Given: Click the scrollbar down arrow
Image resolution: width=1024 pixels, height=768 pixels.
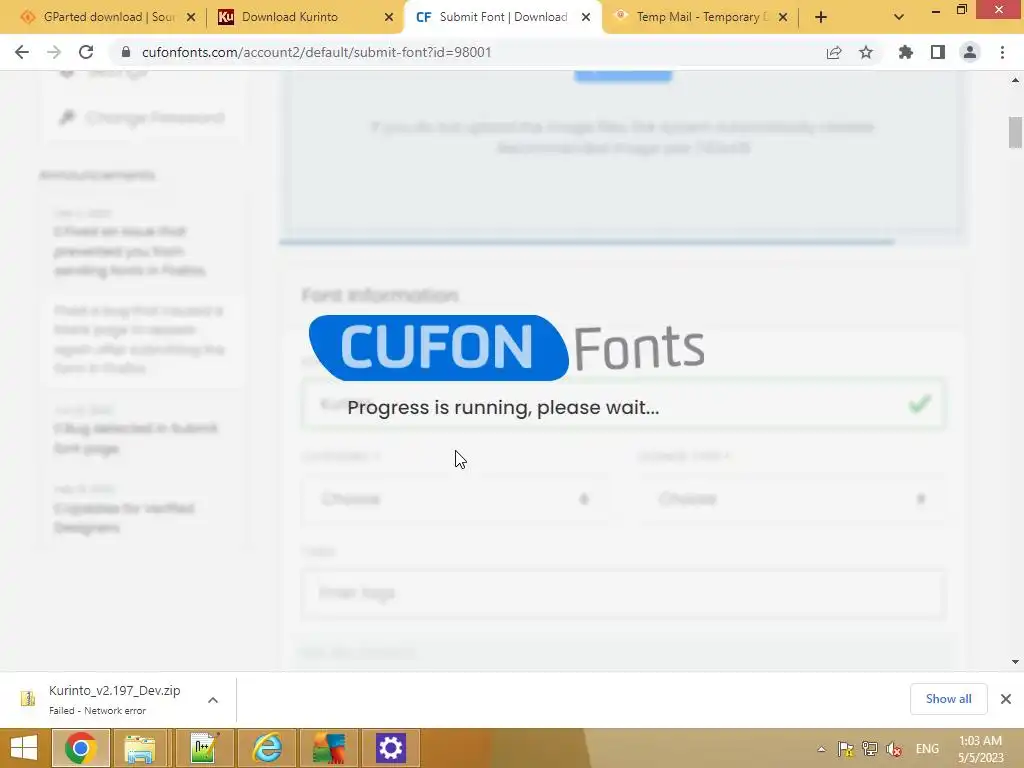Looking at the screenshot, I should coord(1015,662).
